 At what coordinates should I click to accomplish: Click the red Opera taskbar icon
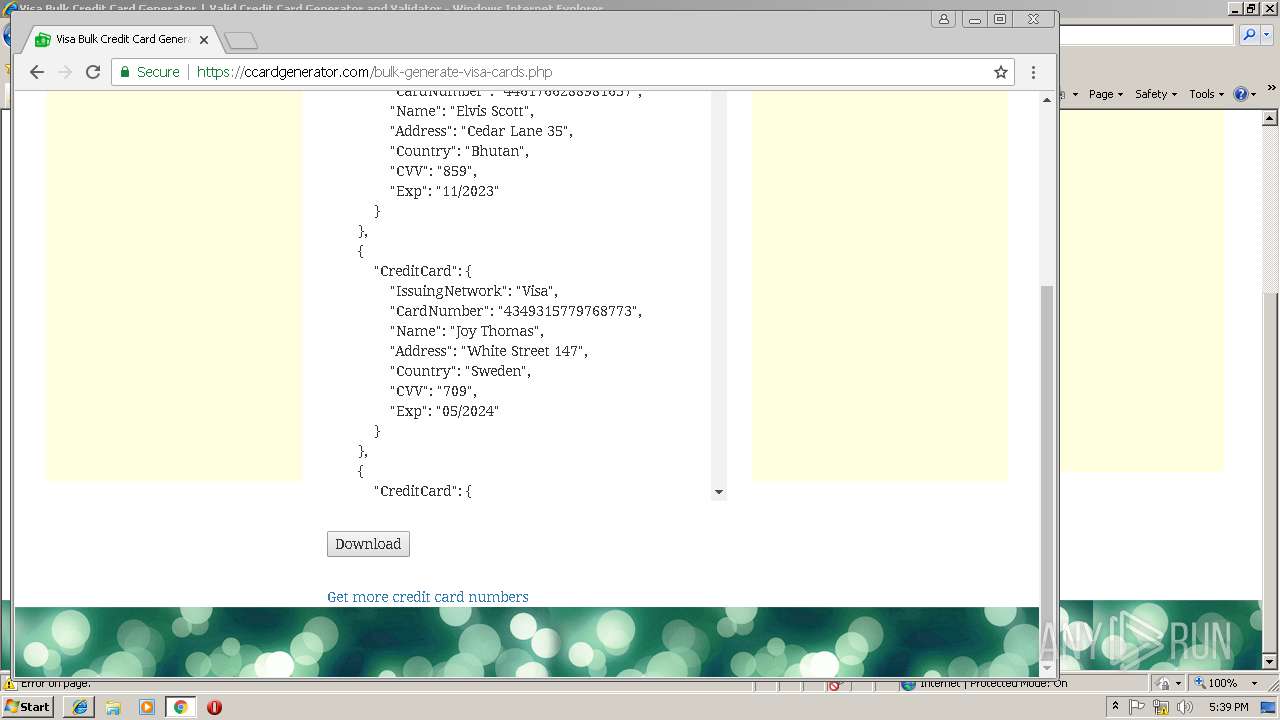[214, 706]
